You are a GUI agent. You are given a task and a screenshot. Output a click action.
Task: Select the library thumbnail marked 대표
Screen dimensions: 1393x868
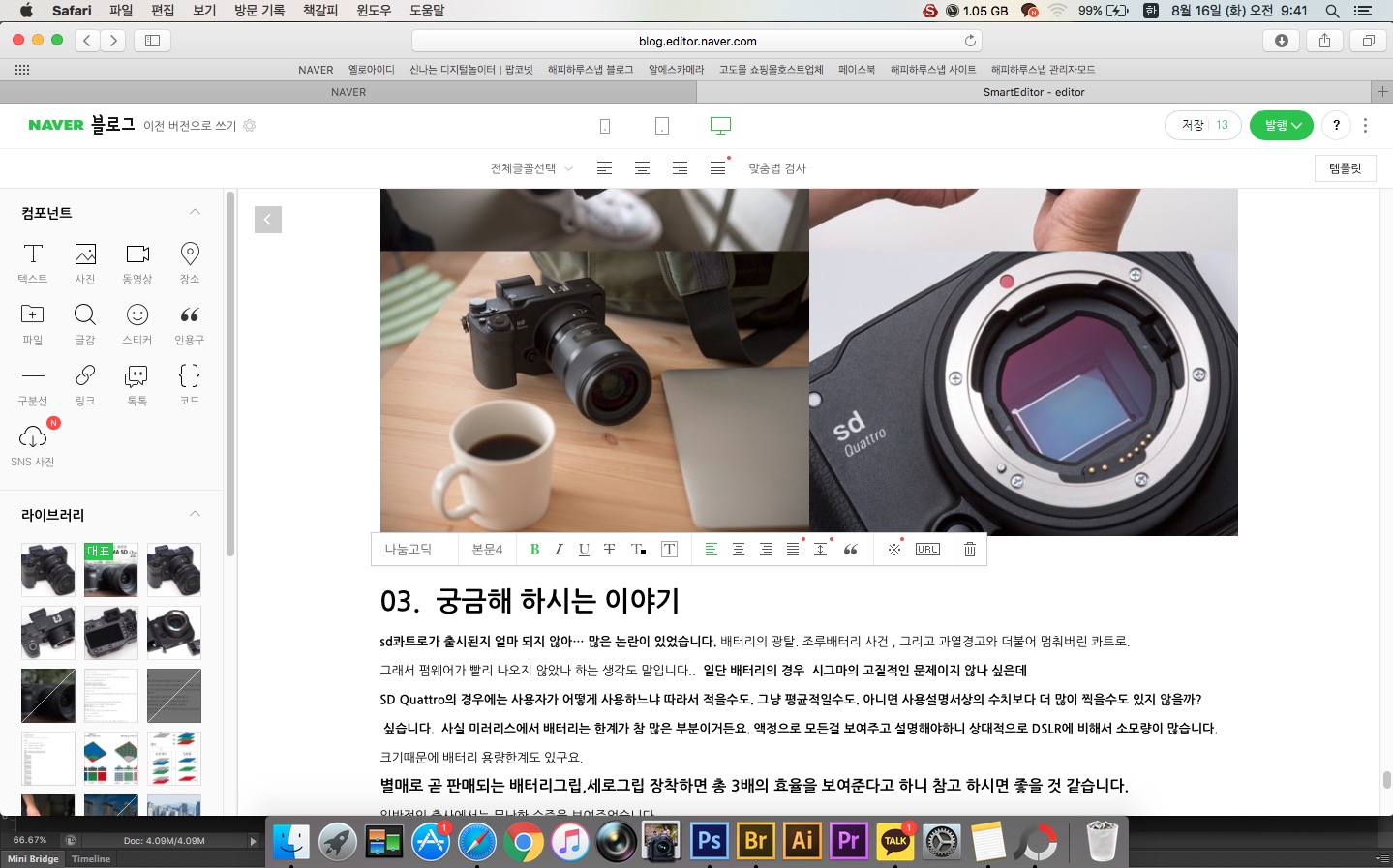pos(111,569)
